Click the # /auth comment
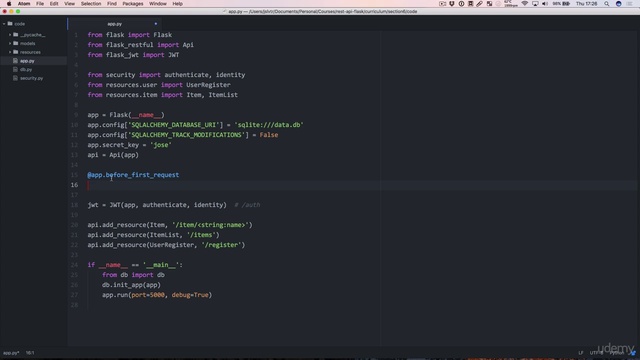 (247, 205)
